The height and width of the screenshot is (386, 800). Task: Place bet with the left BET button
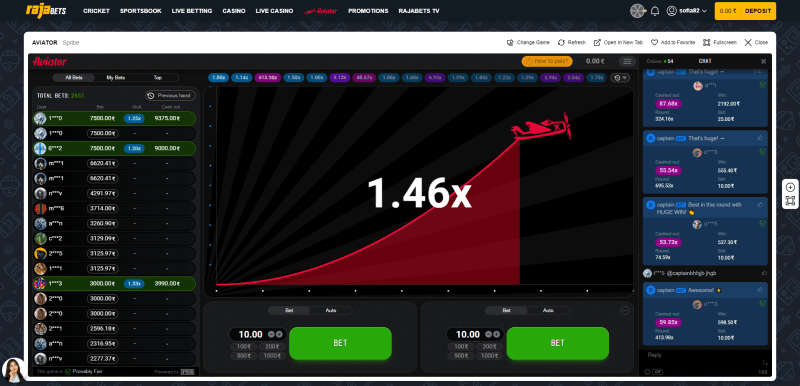[340, 343]
